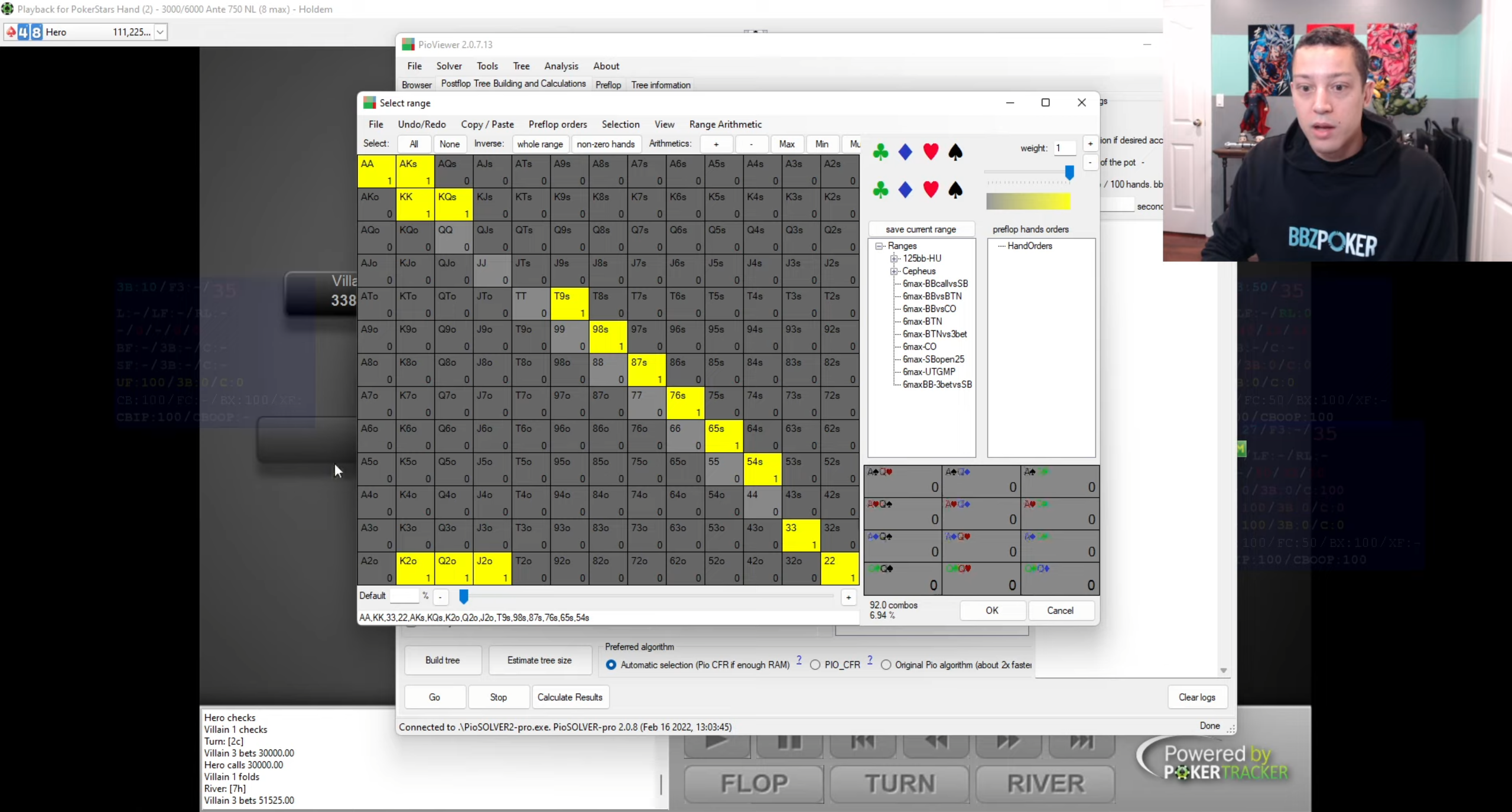
Task: Expand the 125bb-HU ranges folder
Action: 894,258
